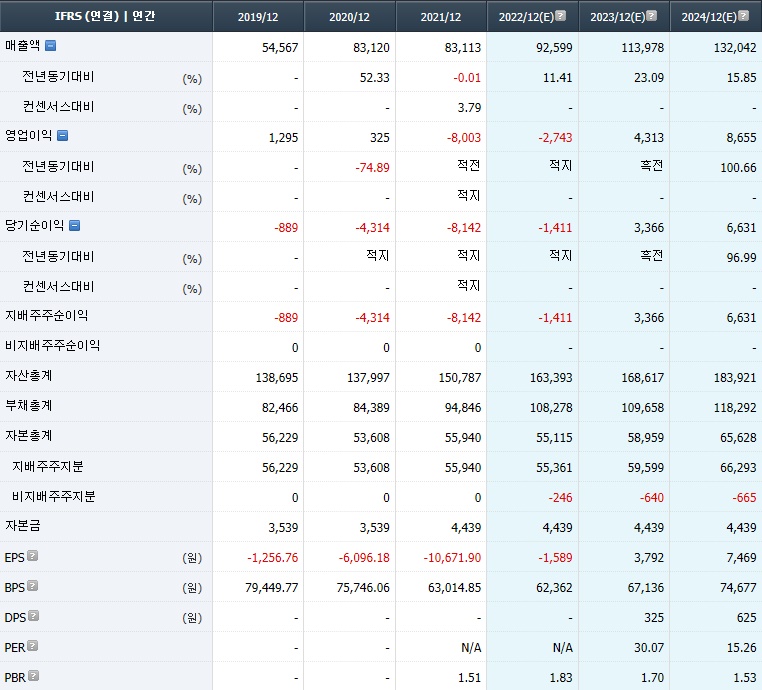Click 2021/12 revenue value 83,113

click(x=463, y=48)
